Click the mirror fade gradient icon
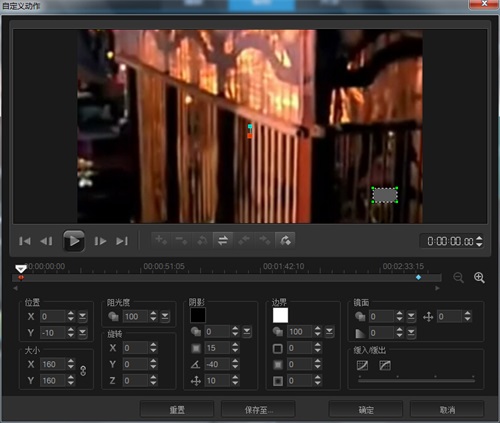Image resolution: width=500 pixels, height=423 pixels. point(360,333)
